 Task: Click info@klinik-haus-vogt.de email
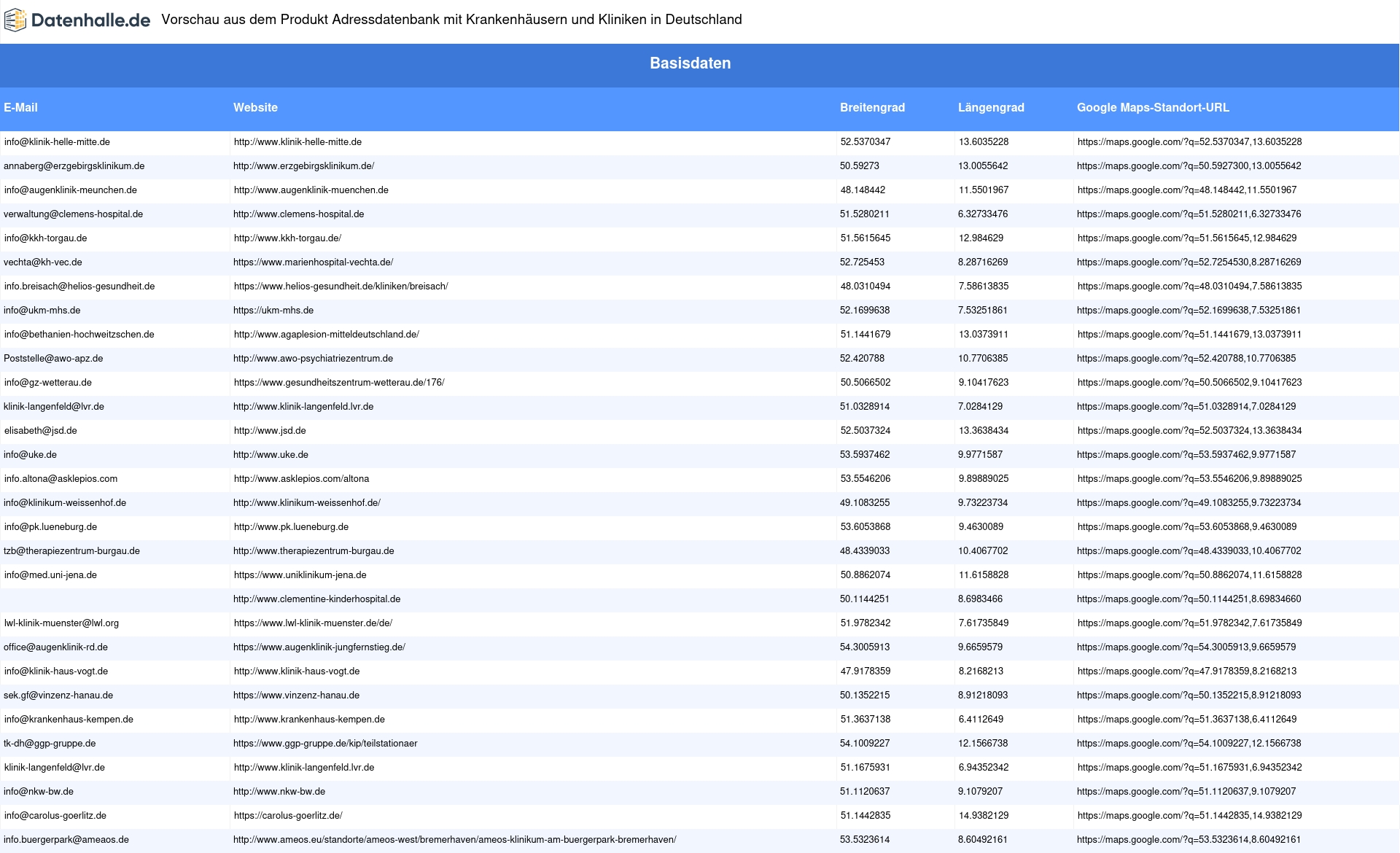[x=56, y=671]
